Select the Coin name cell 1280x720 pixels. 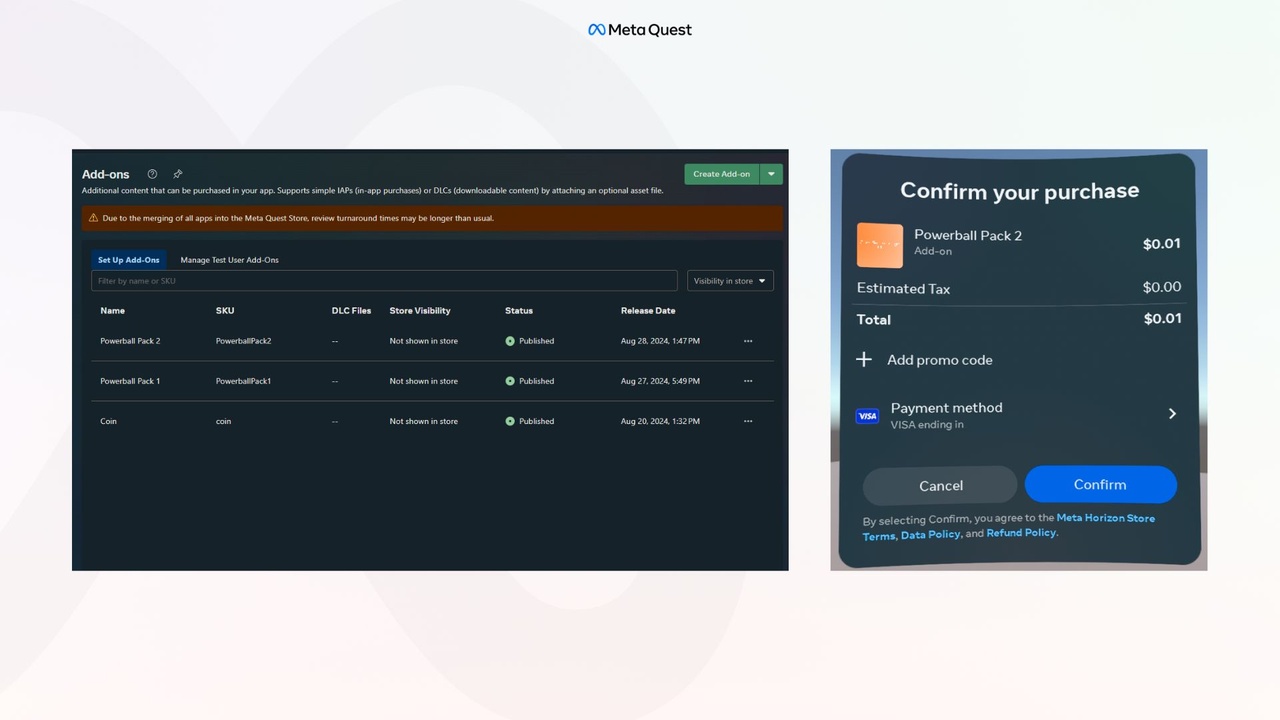108,421
